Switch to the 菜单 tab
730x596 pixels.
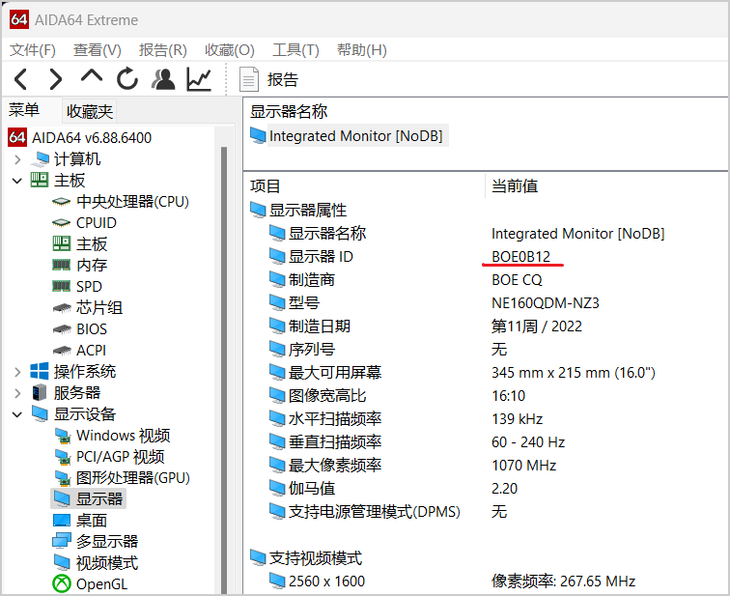tap(24, 110)
